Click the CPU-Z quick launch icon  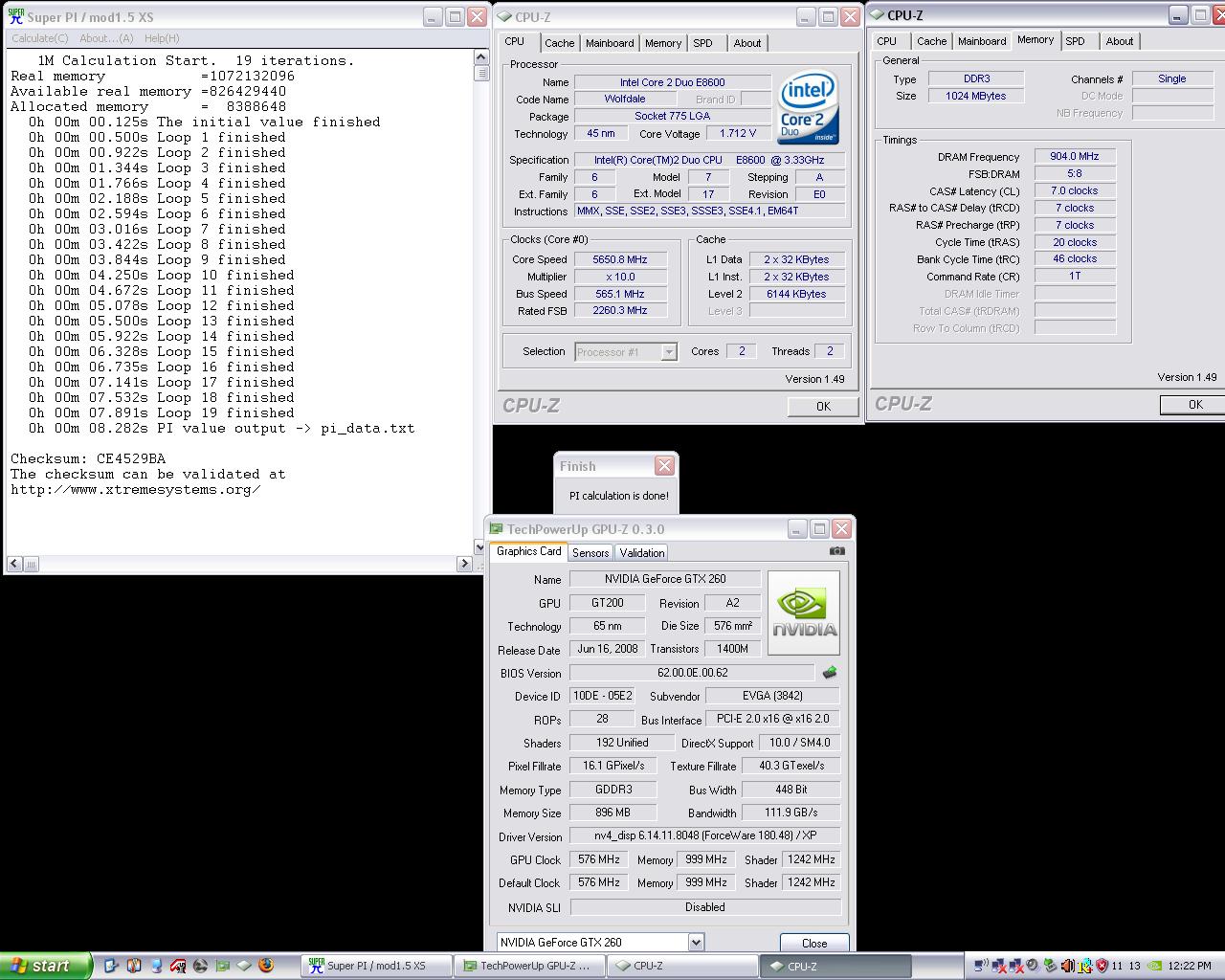pos(244,966)
